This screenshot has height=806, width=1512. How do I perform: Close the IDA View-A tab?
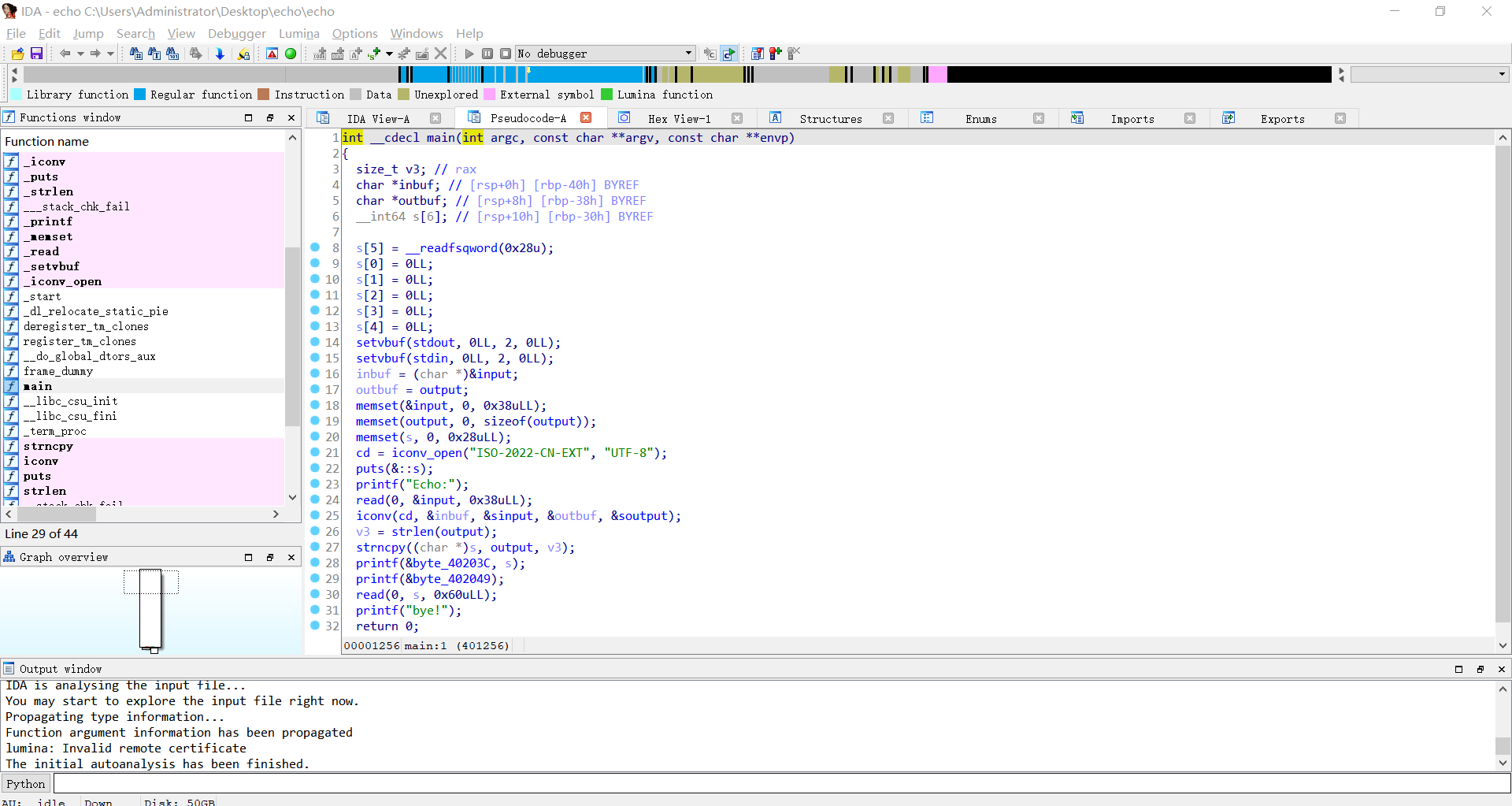tap(435, 118)
